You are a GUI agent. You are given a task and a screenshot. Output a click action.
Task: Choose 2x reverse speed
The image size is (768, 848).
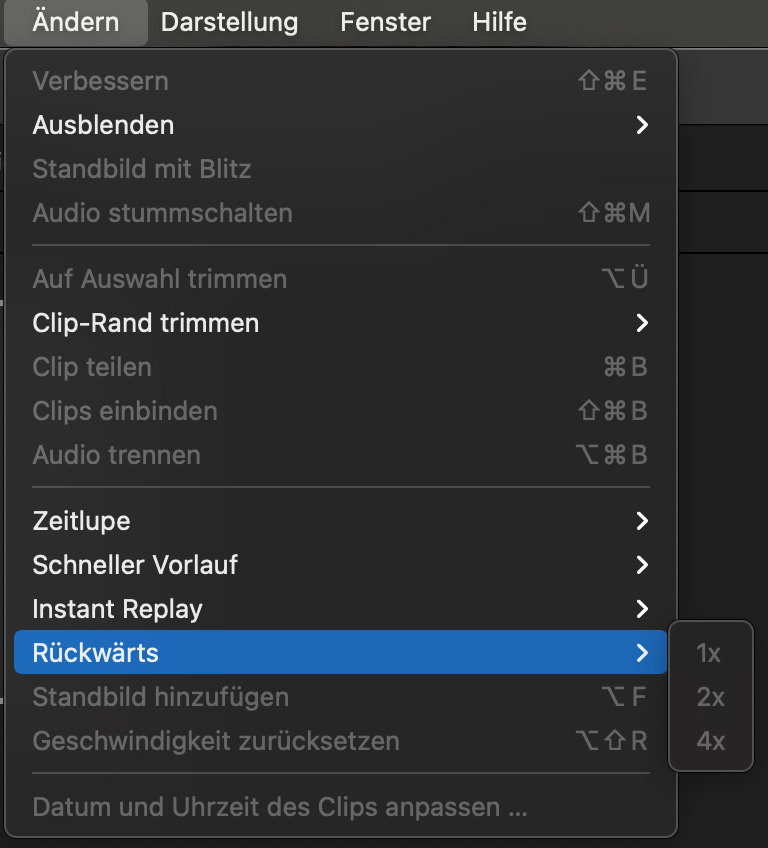[x=710, y=697]
